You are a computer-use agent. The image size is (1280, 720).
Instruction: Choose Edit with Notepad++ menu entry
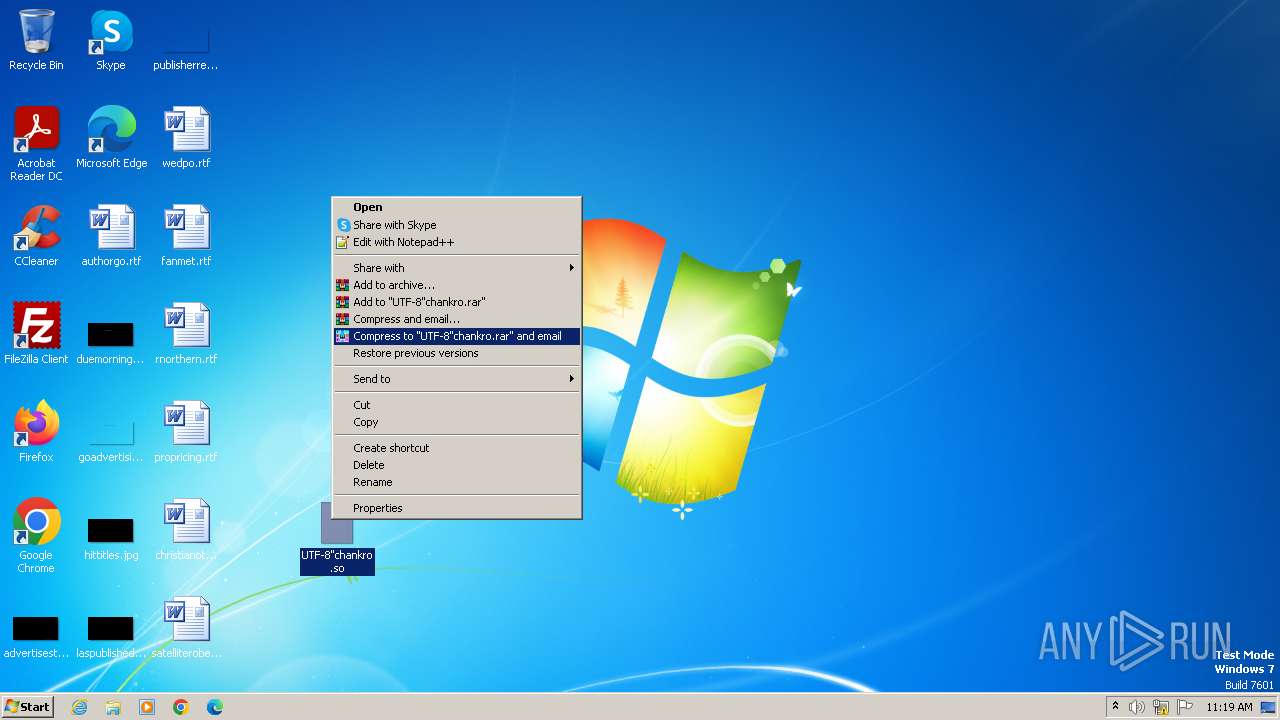(457, 242)
